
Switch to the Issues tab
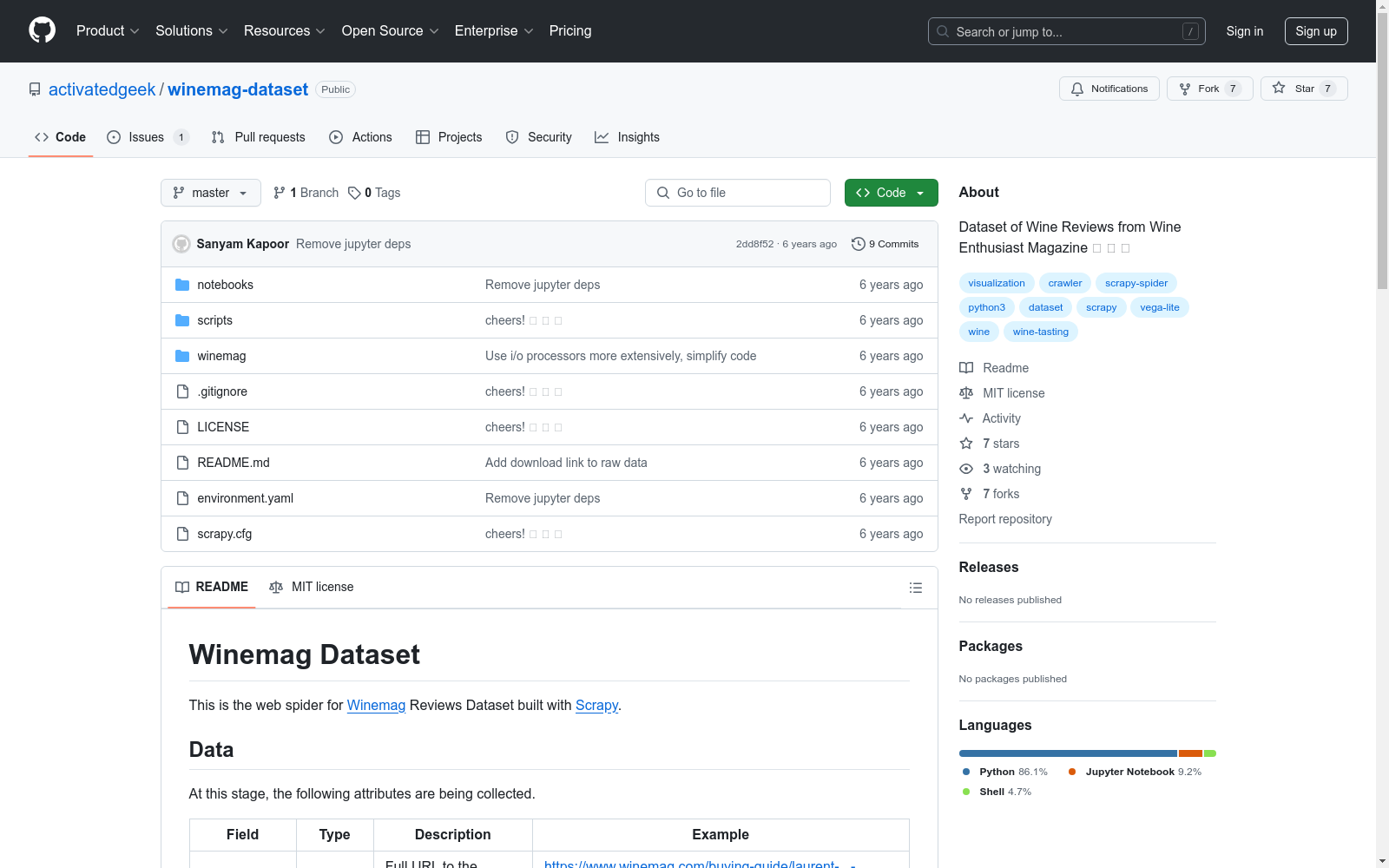(x=148, y=137)
